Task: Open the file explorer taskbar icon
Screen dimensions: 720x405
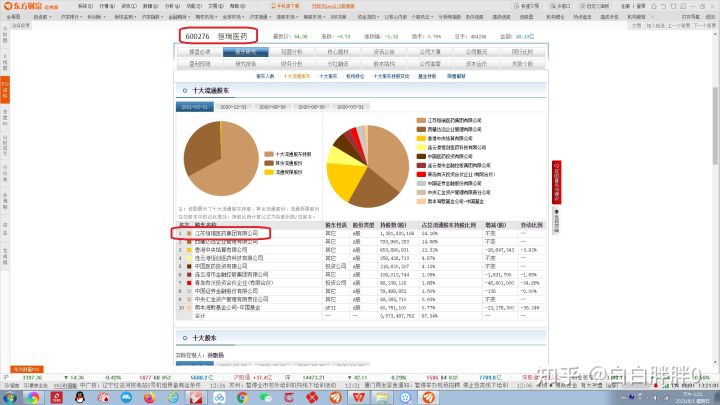Action: click(x=382, y=398)
